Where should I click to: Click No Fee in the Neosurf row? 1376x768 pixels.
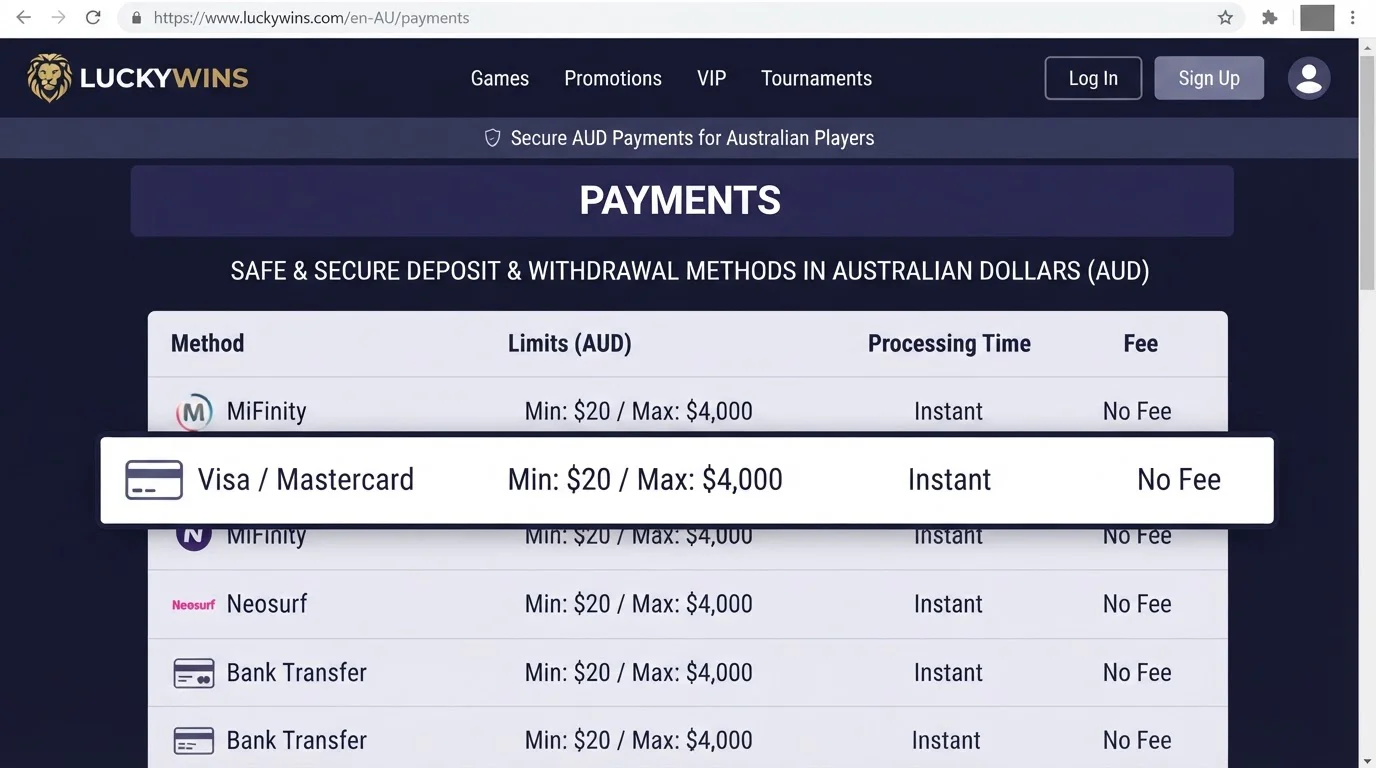tap(1137, 604)
